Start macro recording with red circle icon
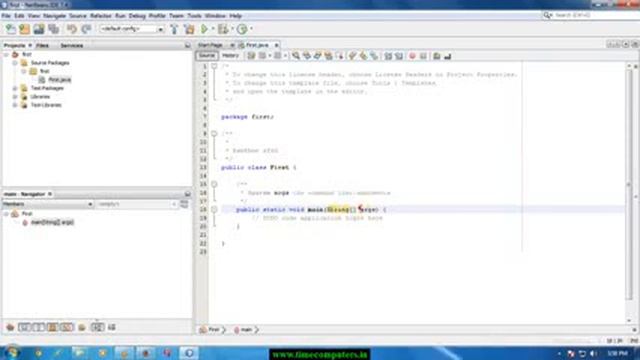Image resolution: width=640 pixels, height=360 pixels. pyautogui.click(x=412, y=56)
